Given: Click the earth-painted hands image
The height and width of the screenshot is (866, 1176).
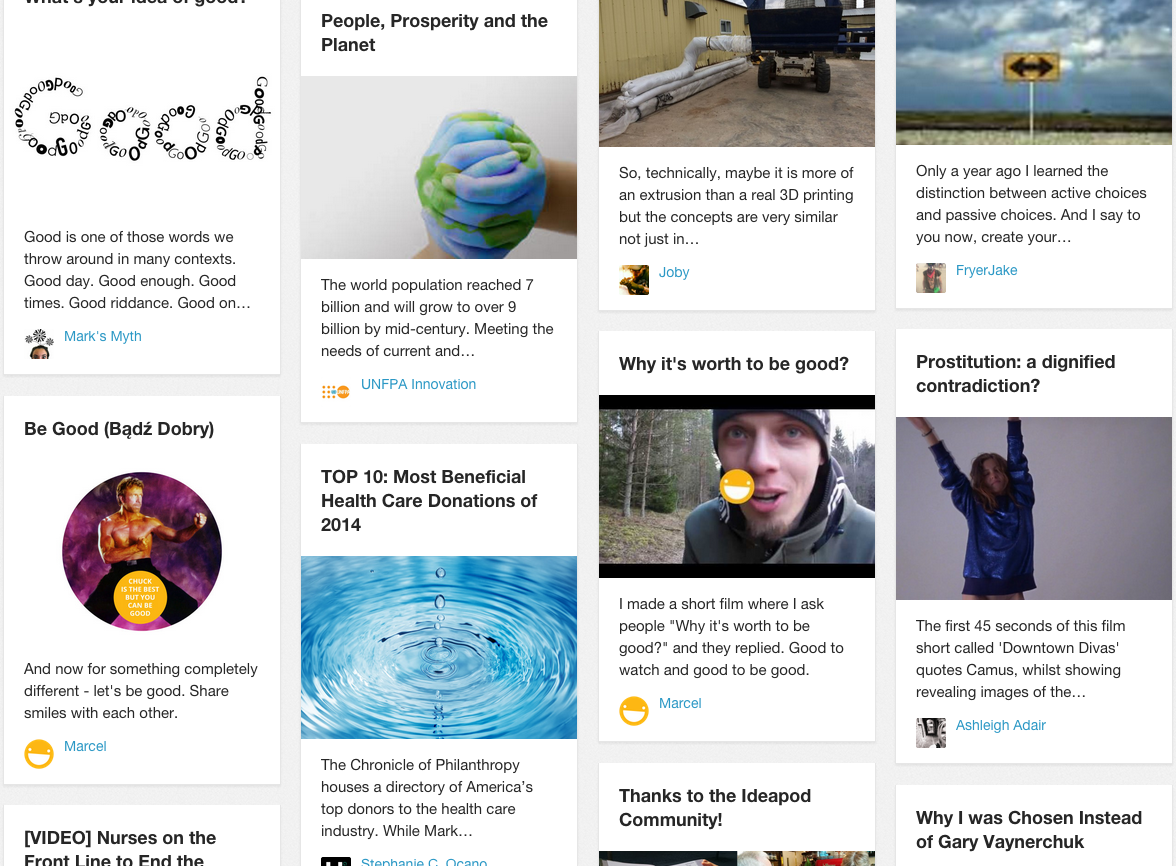Looking at the screenshot, I should (439, 167).
